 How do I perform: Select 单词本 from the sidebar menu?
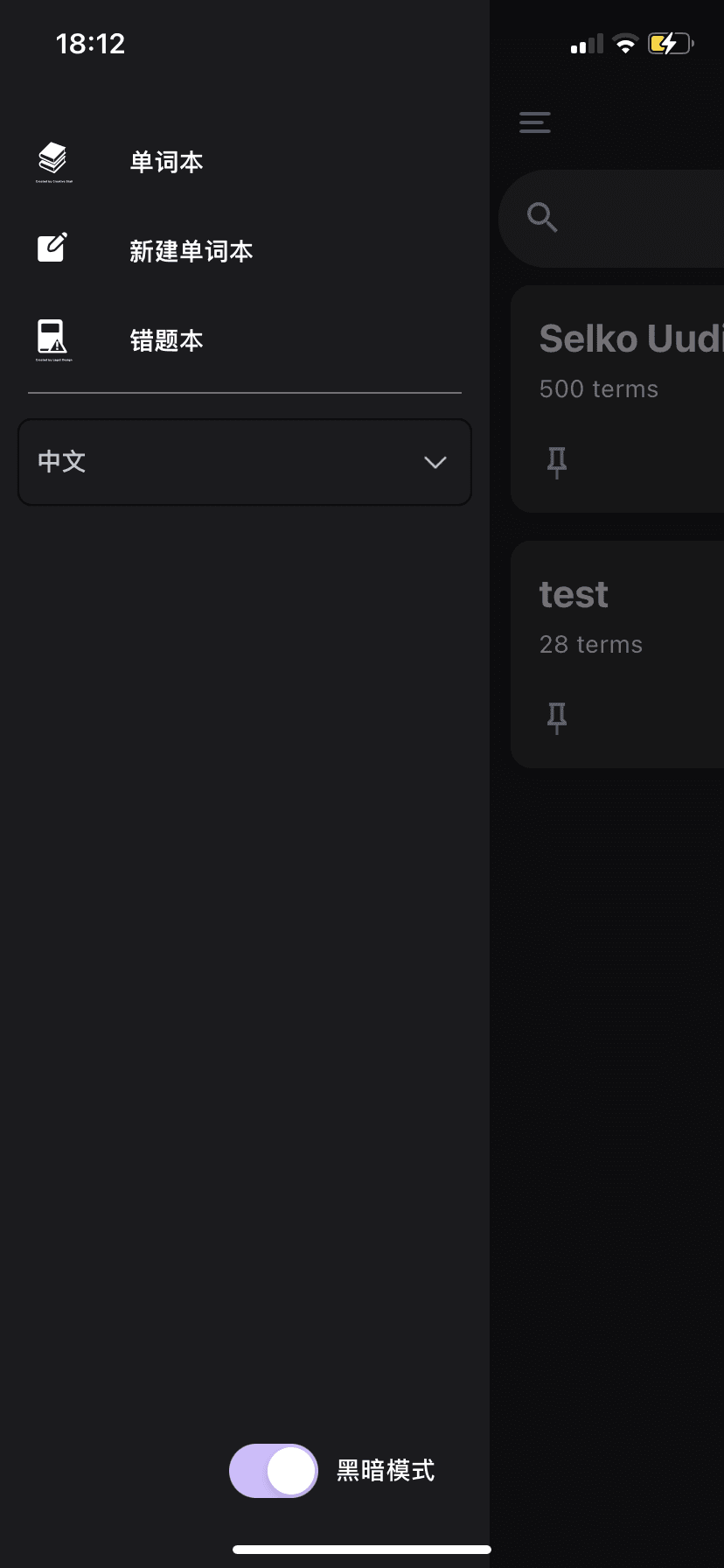(166, 161)
